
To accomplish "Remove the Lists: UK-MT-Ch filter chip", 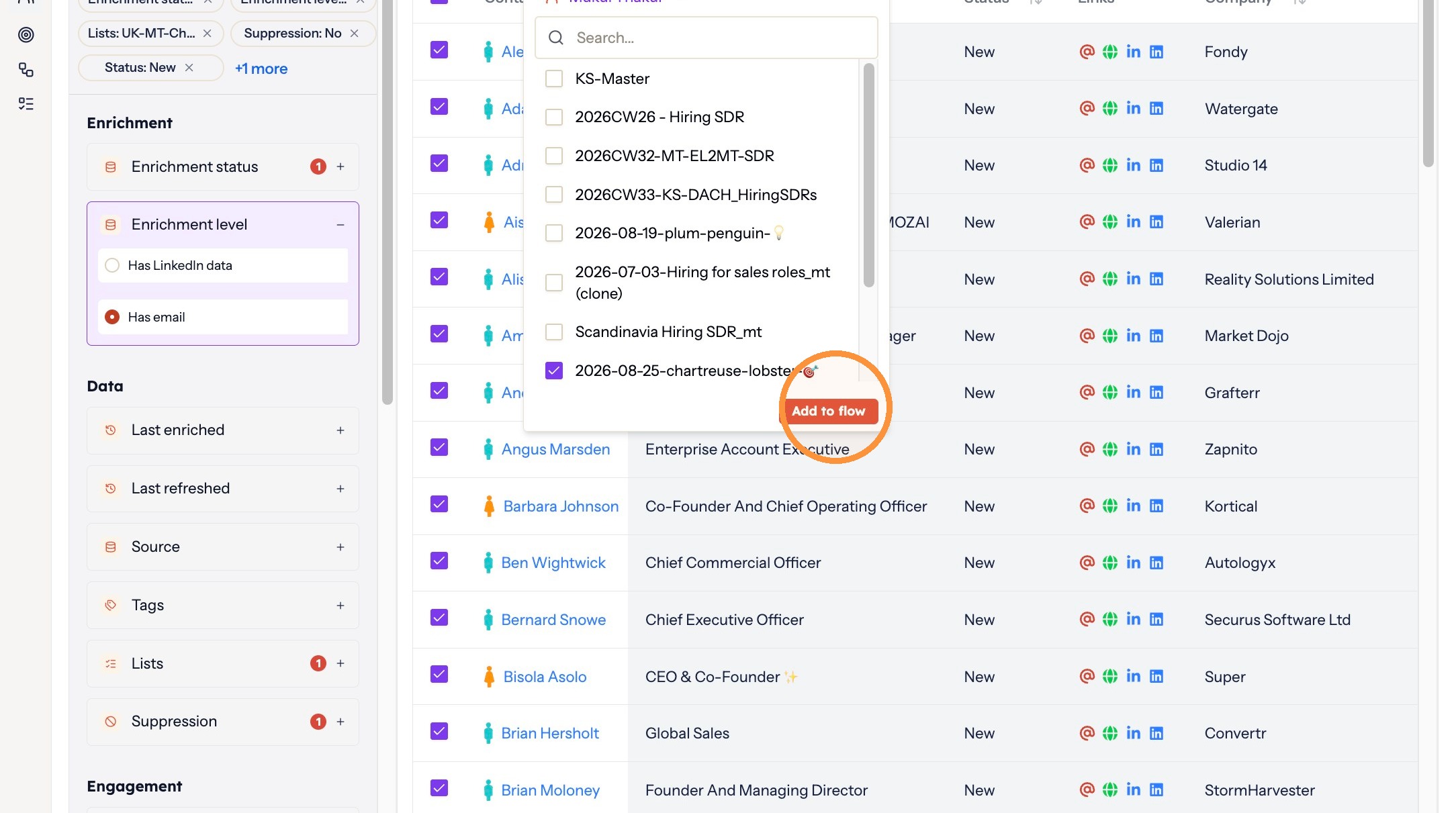I will click(207, 33).
